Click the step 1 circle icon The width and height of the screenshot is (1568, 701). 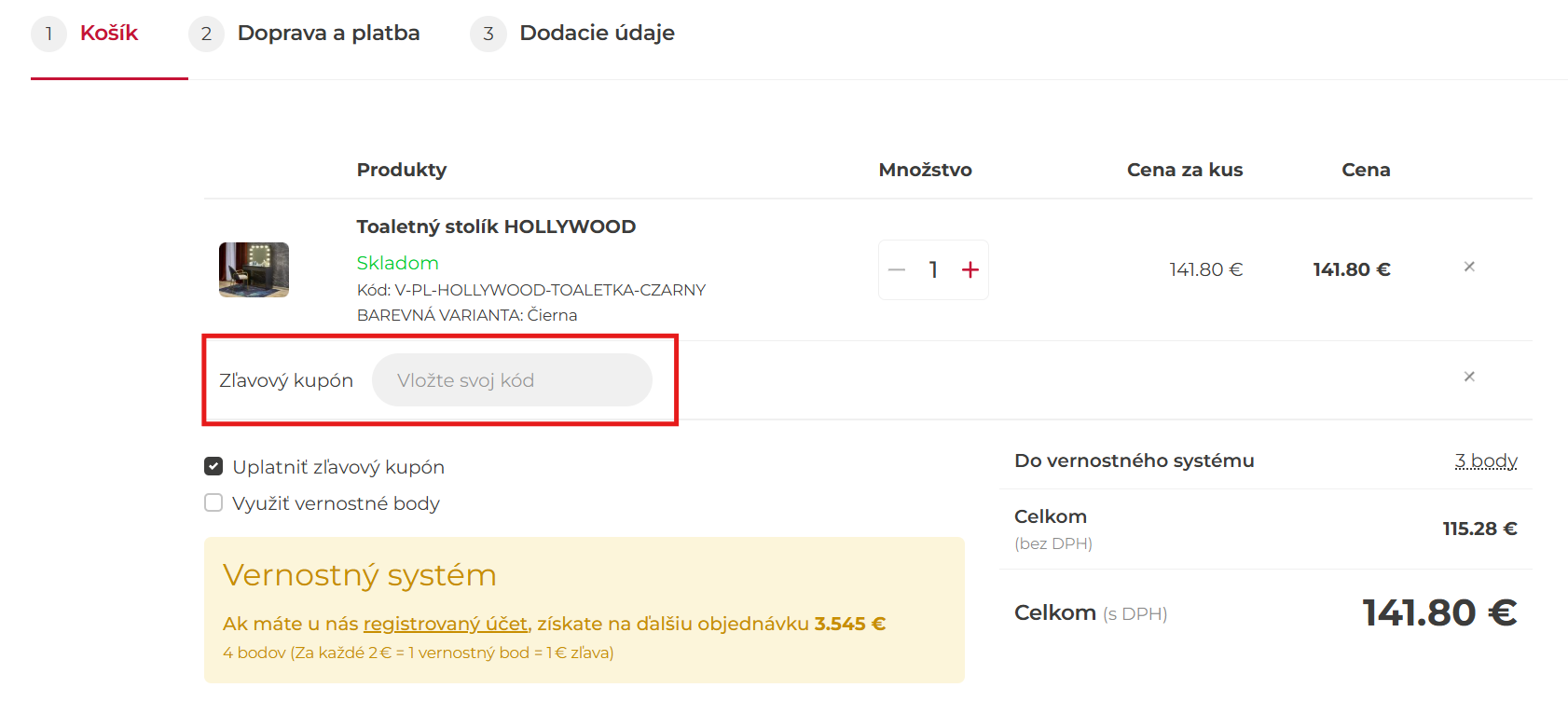coord(48,33)
